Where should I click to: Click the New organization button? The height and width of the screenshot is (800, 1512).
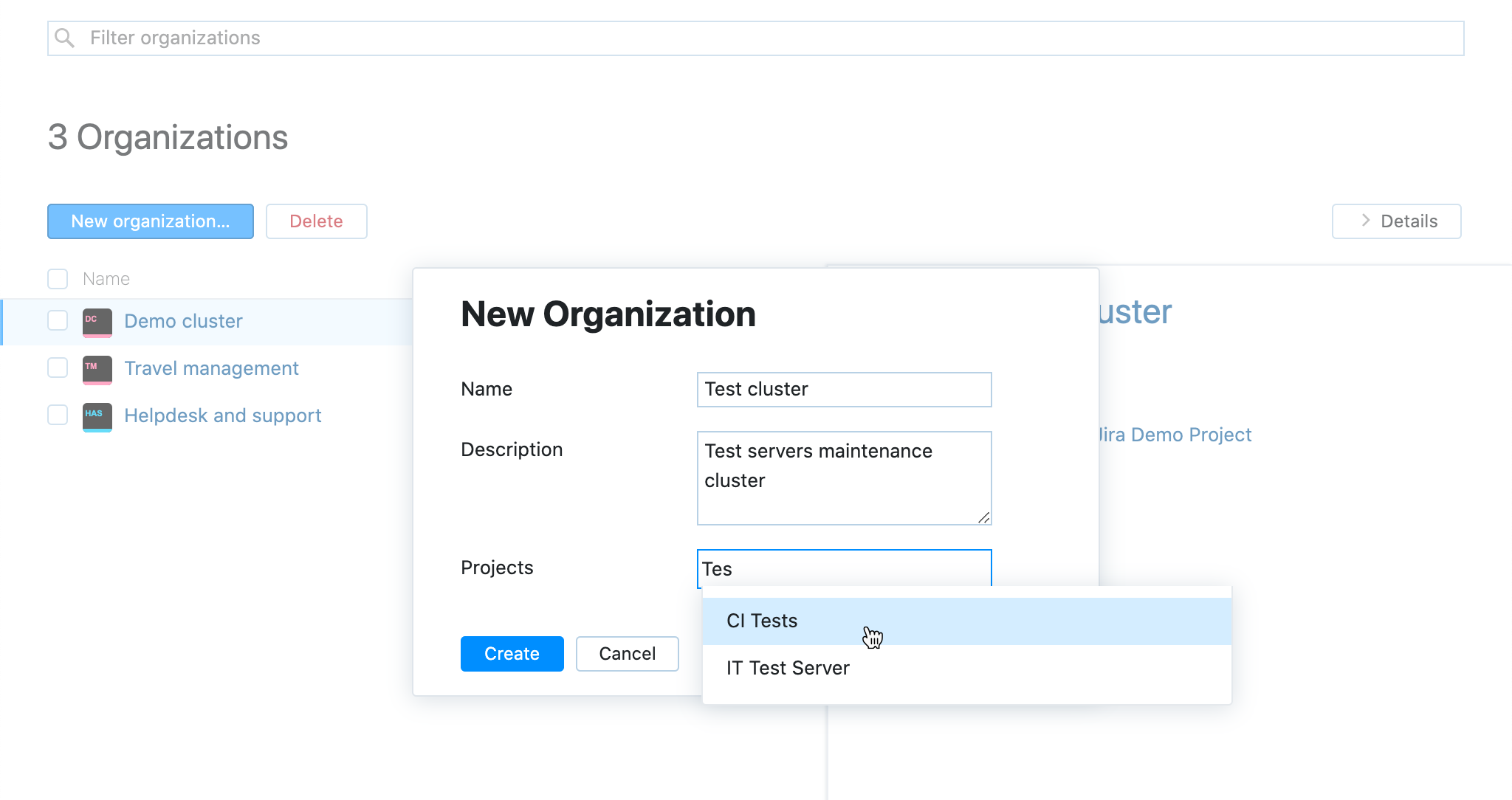pos(150,221)
